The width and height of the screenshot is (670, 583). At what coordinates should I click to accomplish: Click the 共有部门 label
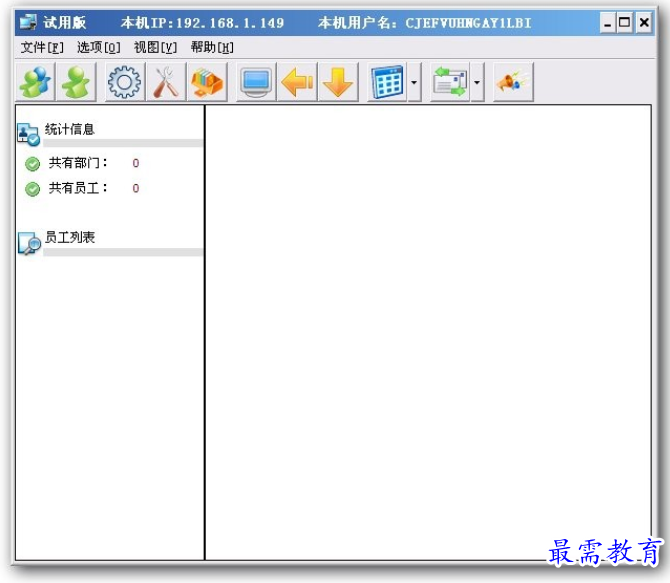click(78, 163)
